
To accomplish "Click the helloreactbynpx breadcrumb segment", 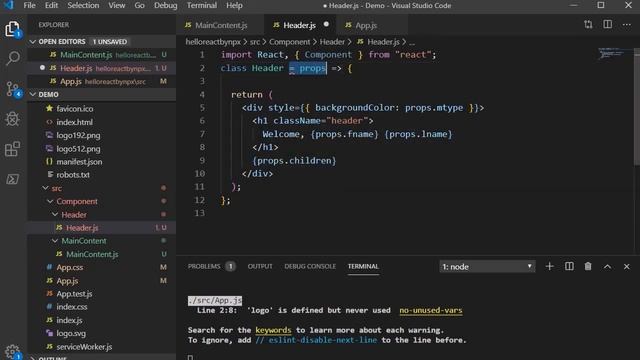I will click(213, 42).
